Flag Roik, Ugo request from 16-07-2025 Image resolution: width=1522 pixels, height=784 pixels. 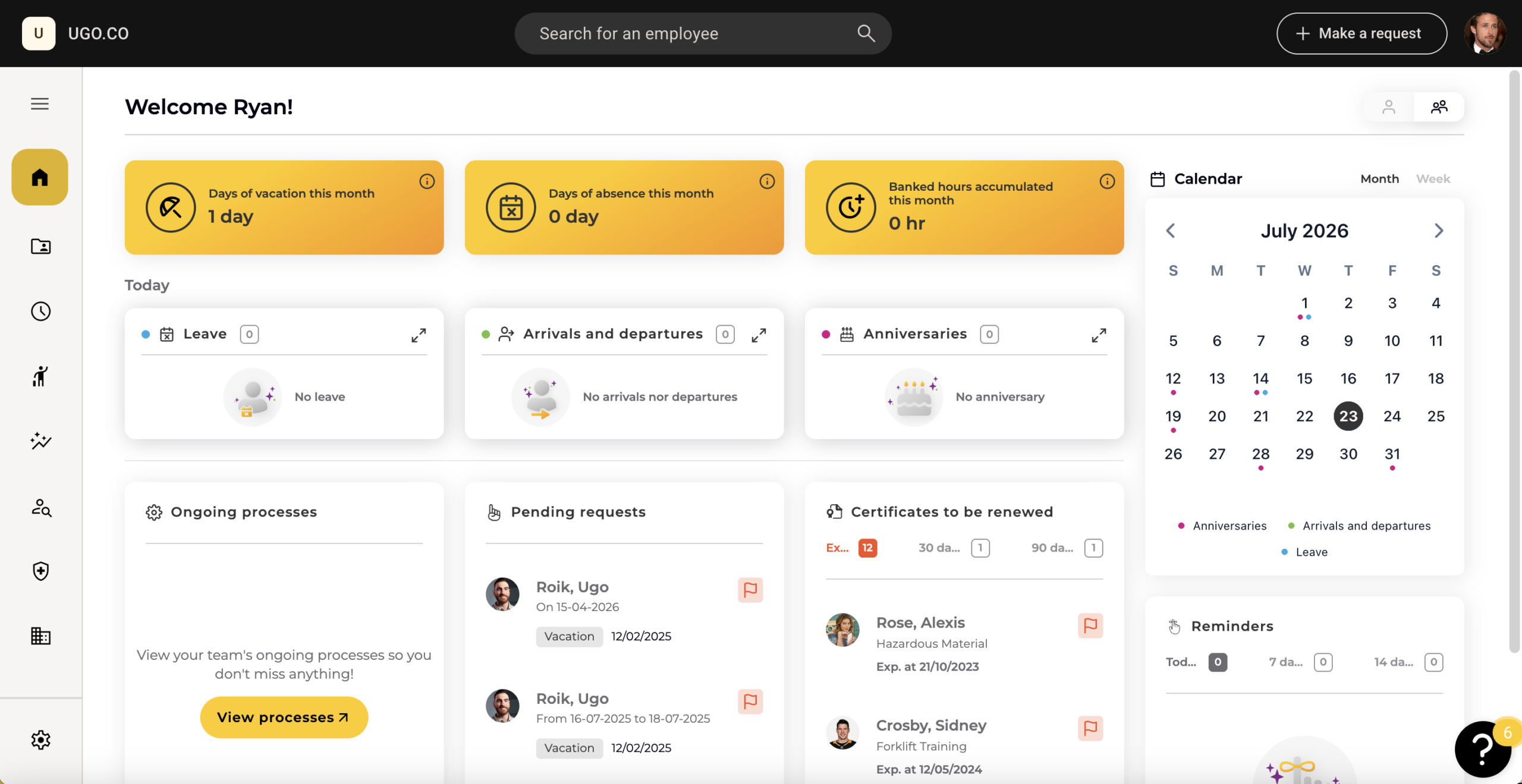coord(750,701)
